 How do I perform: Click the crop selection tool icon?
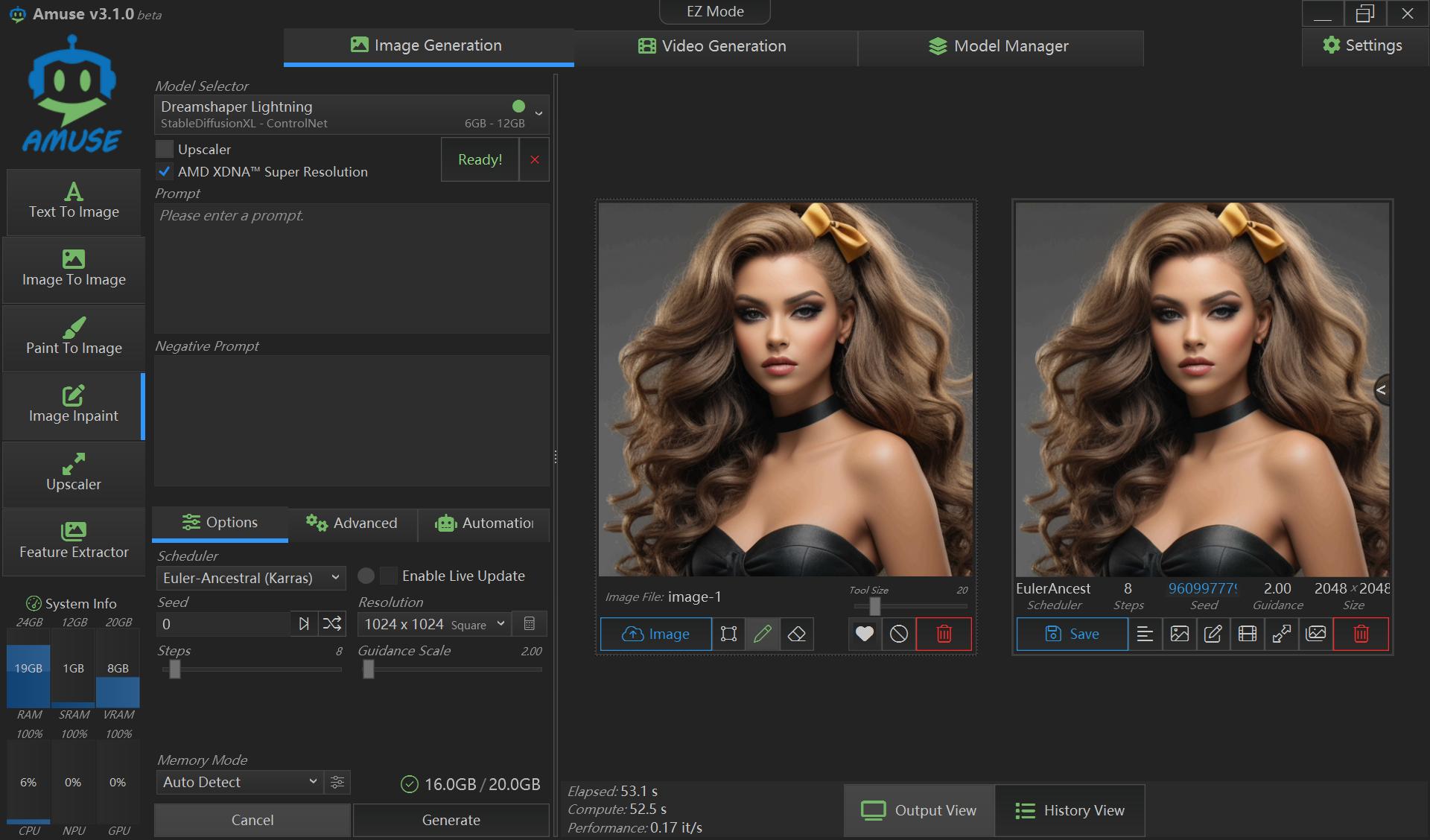pos(728,634)
